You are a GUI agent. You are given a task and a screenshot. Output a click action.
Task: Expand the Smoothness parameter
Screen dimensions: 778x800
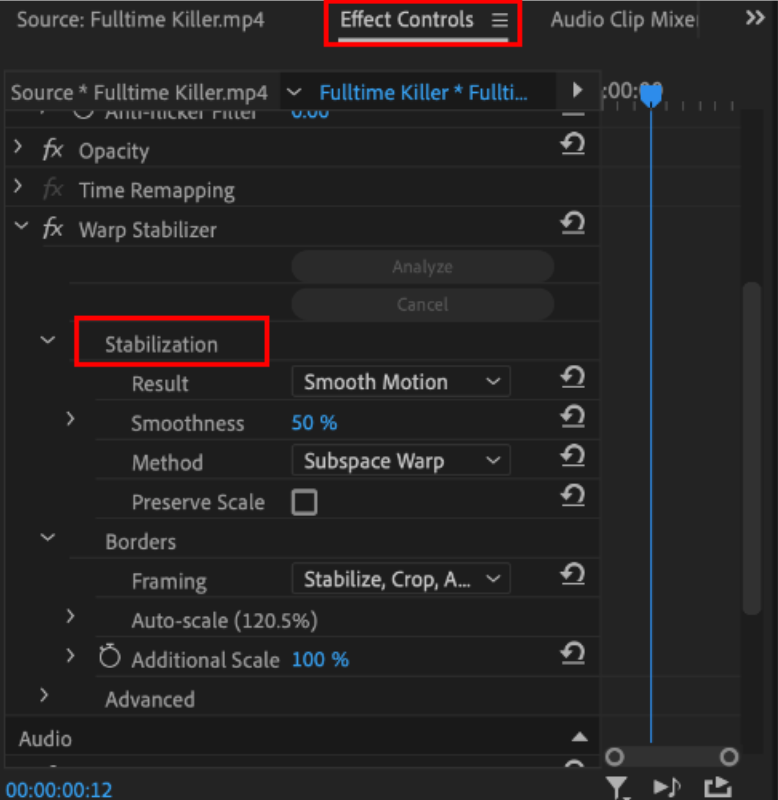click(x=70, y=419)
